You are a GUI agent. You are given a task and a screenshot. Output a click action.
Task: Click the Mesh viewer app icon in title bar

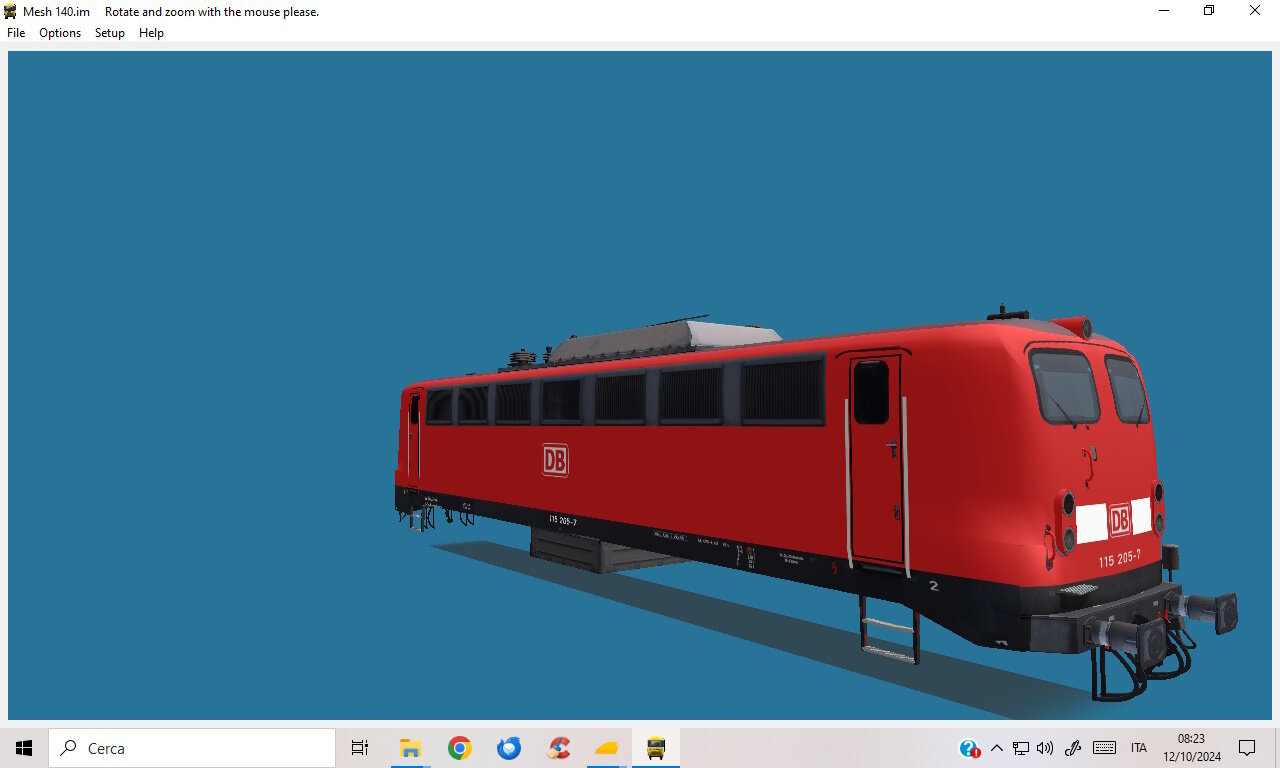tap(11, 11)
